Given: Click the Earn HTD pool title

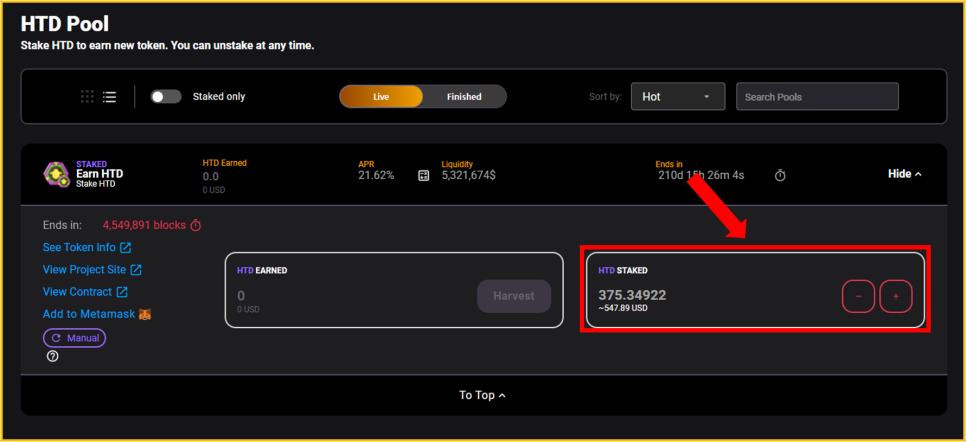Looking at the screenshot, I should (99, 174).
